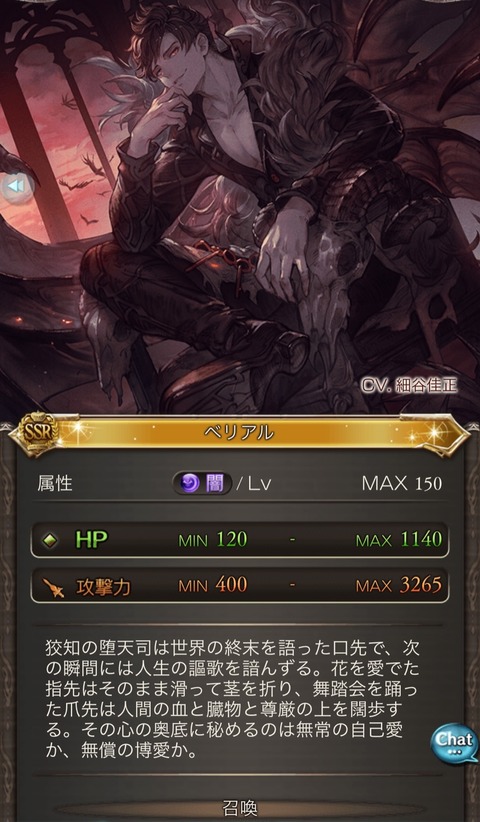Screen dimensions: 480x822
Task: Click the HP MAX 1140 value
Action: click(399, 539)
